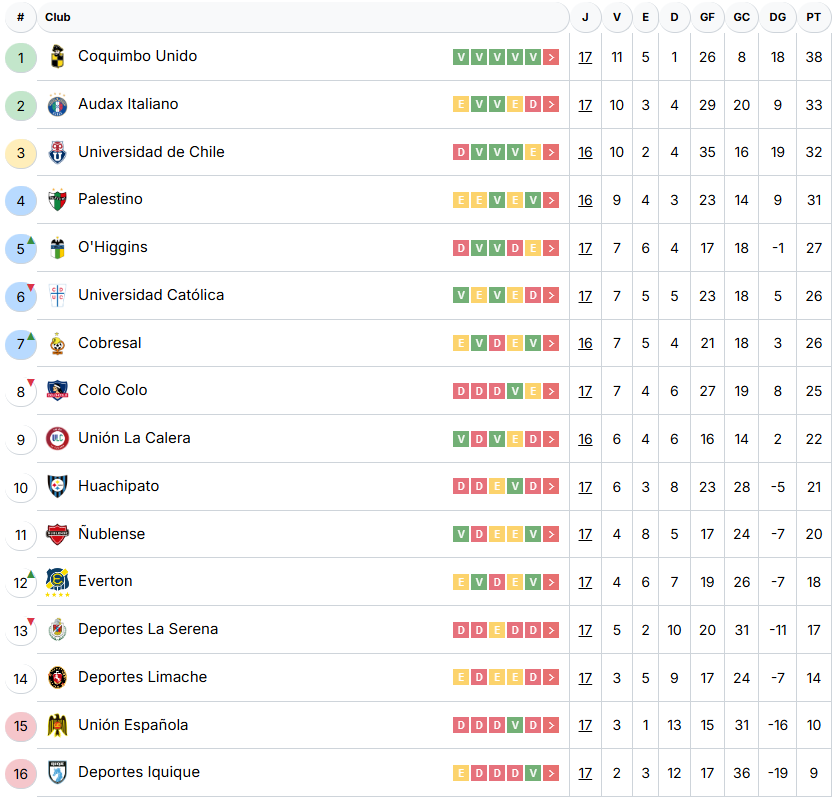Screen dimensions: 836x799
Task: Sort table by GF column header
Action: tap(707, 17)
